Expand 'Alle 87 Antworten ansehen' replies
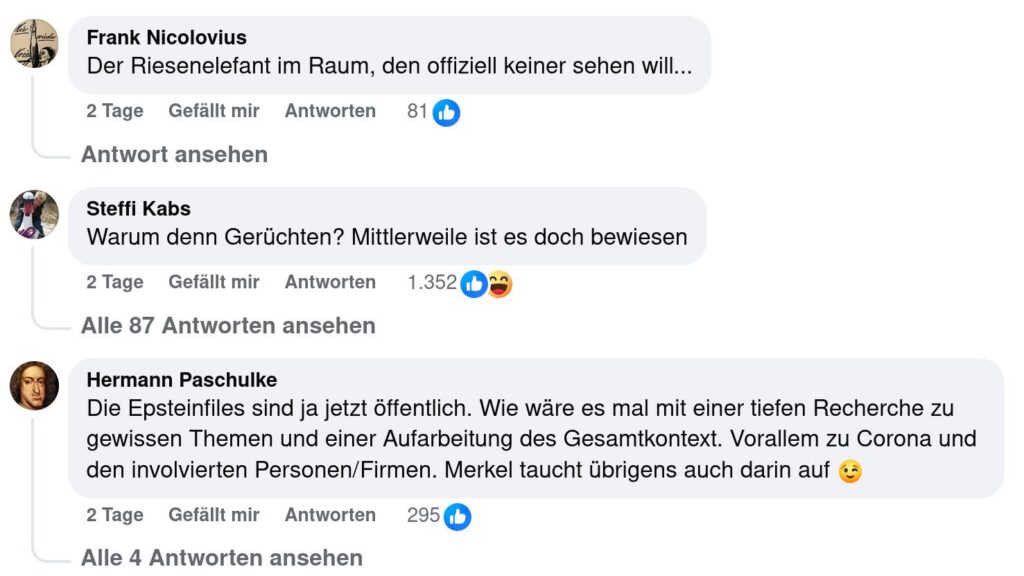 (x=228, y=325)
